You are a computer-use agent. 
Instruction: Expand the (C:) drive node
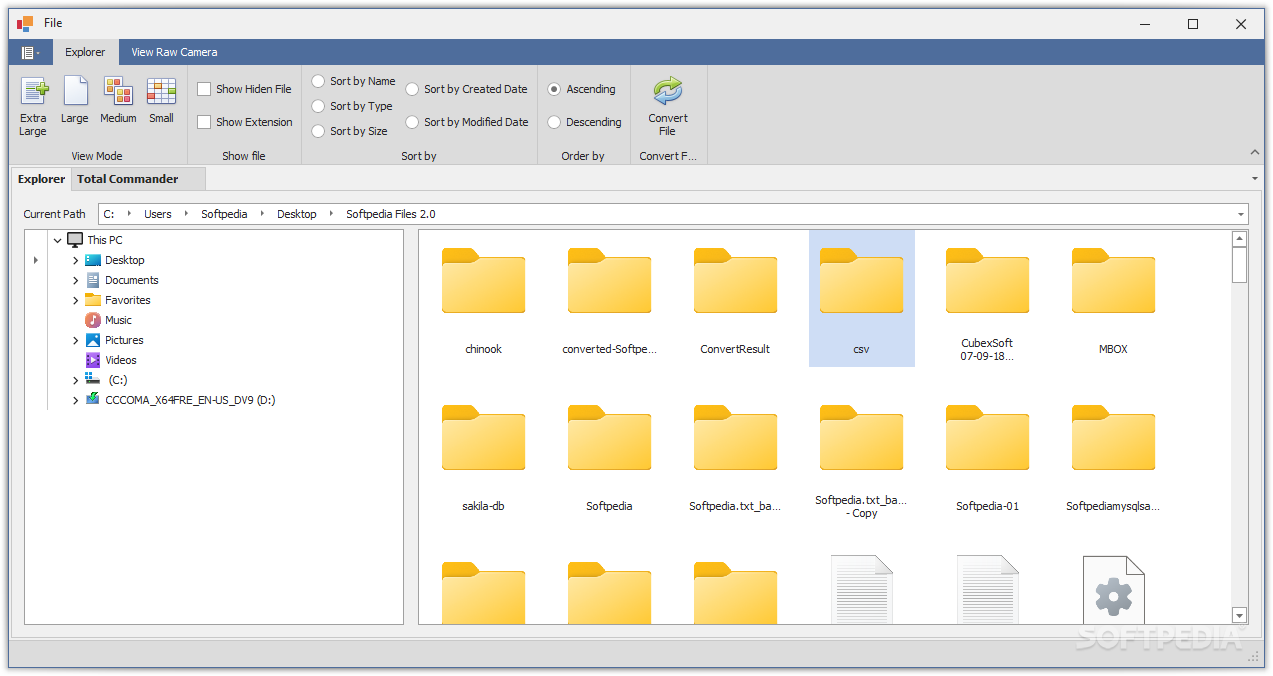click(75, 380)
